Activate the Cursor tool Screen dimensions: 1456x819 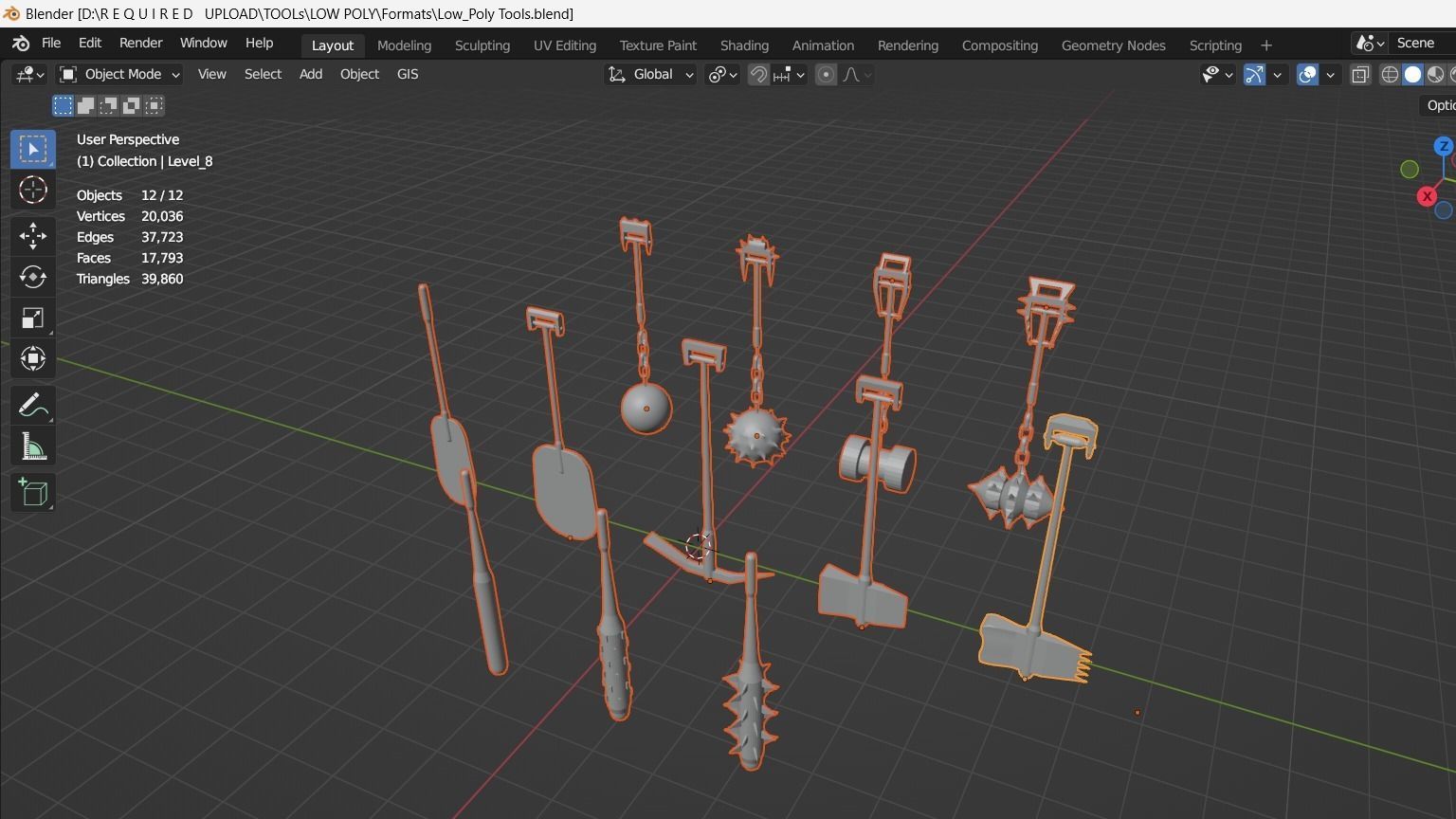[x=33, y=190]
